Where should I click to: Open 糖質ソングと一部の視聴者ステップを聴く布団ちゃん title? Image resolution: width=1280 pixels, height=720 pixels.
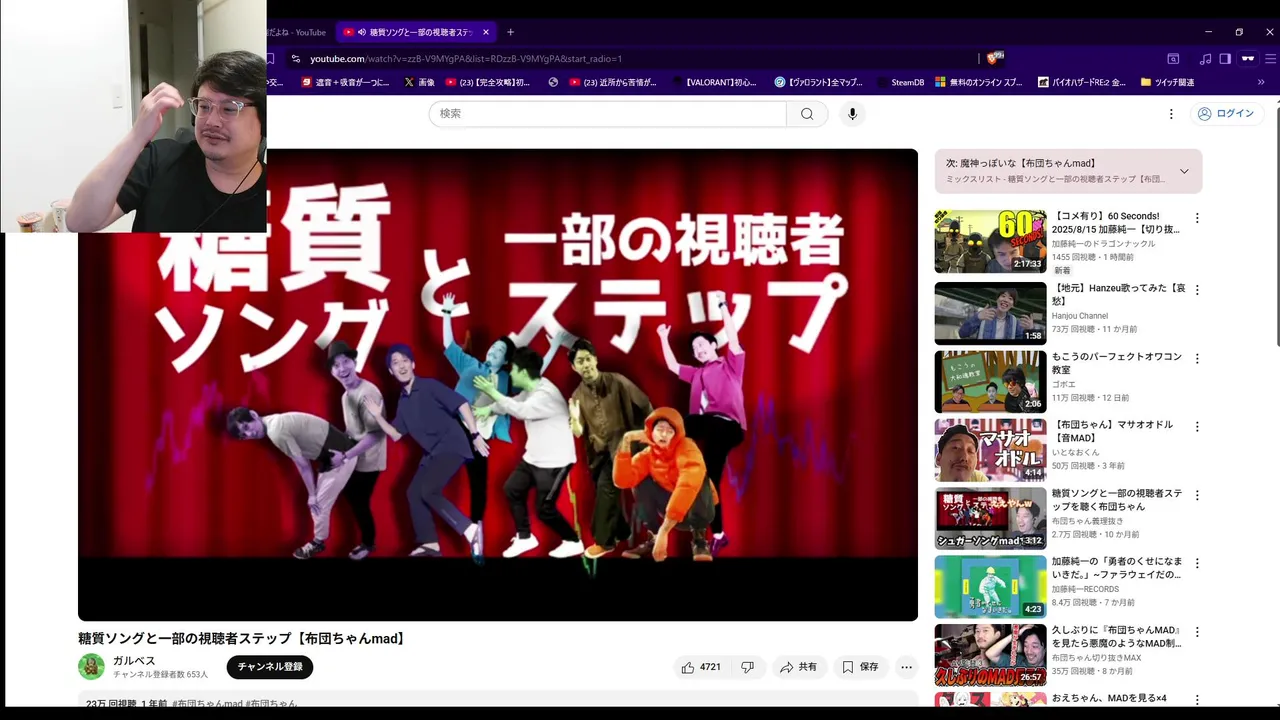click(1117, 500)
